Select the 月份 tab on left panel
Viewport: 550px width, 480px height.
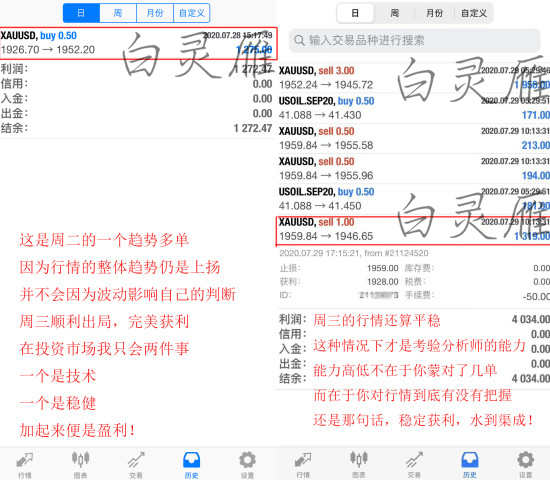point(155,13)
